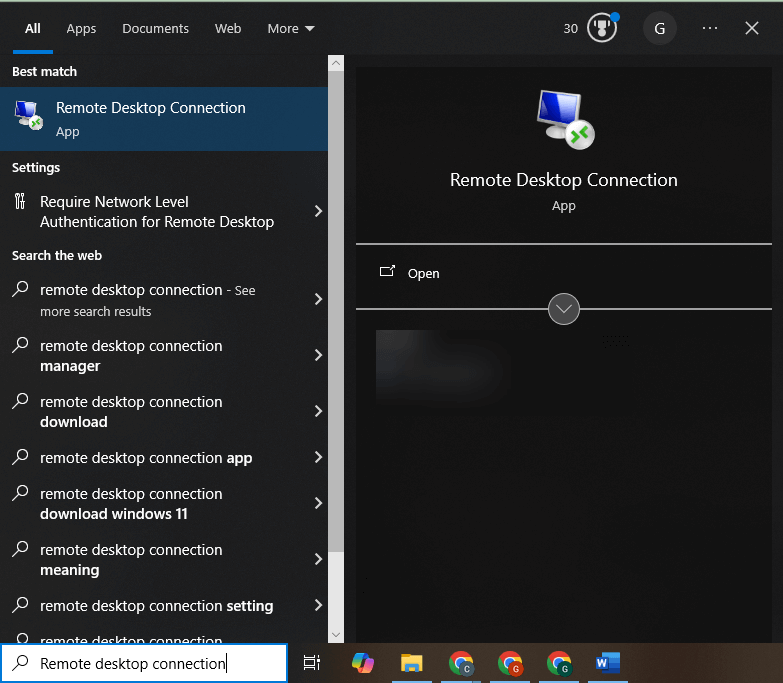Expand the remote desktop connection manager suggestion
The width and height of the screenshot is (783, 683).
[318, 355]
